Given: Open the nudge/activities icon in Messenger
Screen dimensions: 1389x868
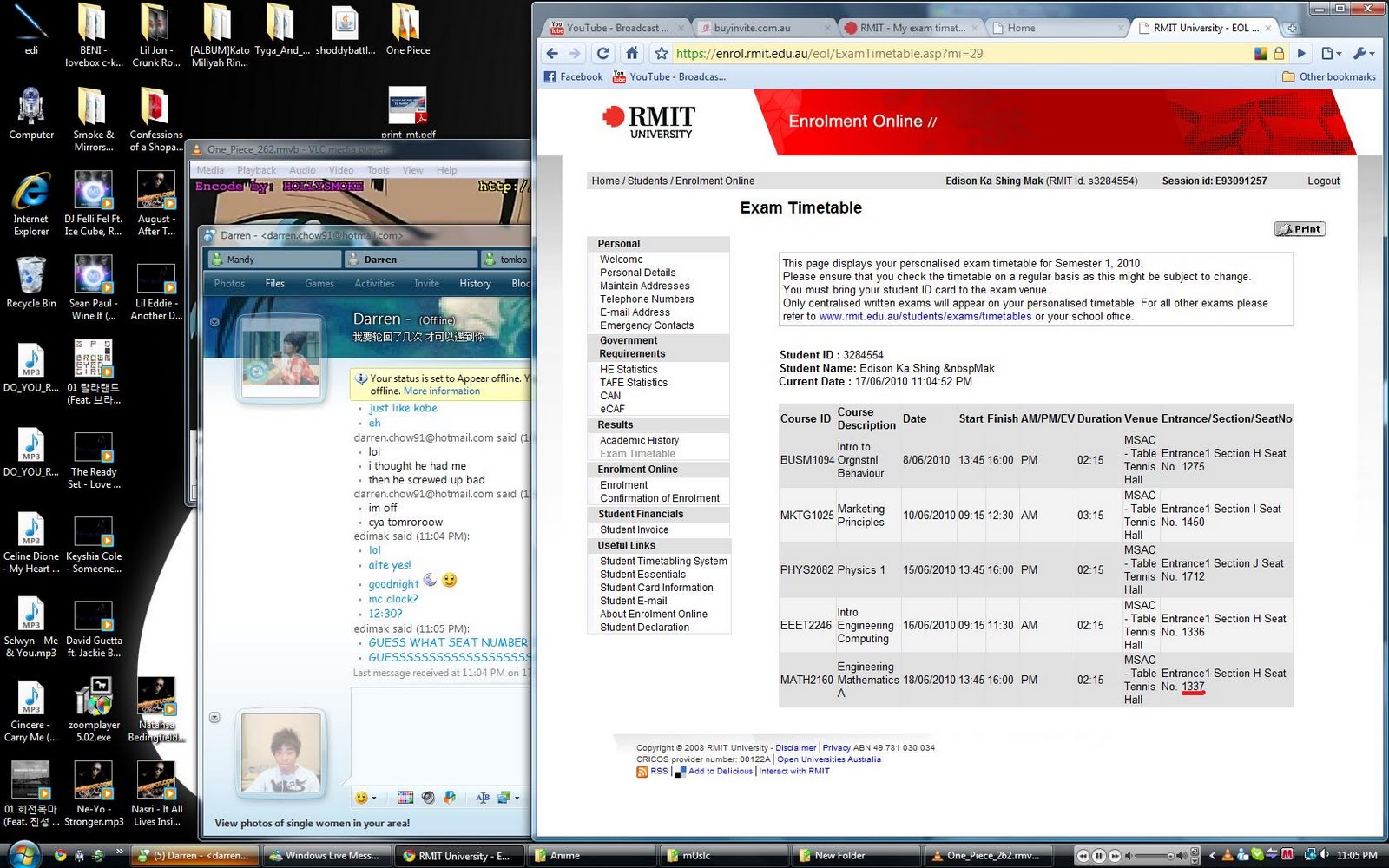Looking at the screenshot, I should point(450,798).
